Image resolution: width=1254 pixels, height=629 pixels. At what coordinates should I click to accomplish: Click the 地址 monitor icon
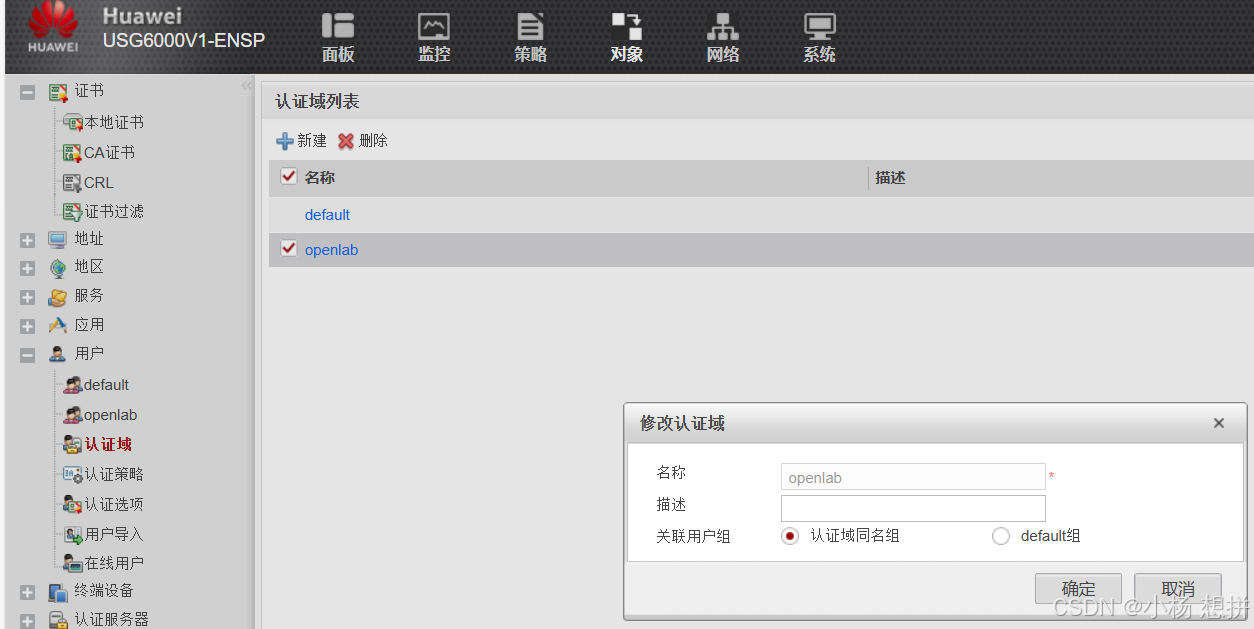(58, 239)
